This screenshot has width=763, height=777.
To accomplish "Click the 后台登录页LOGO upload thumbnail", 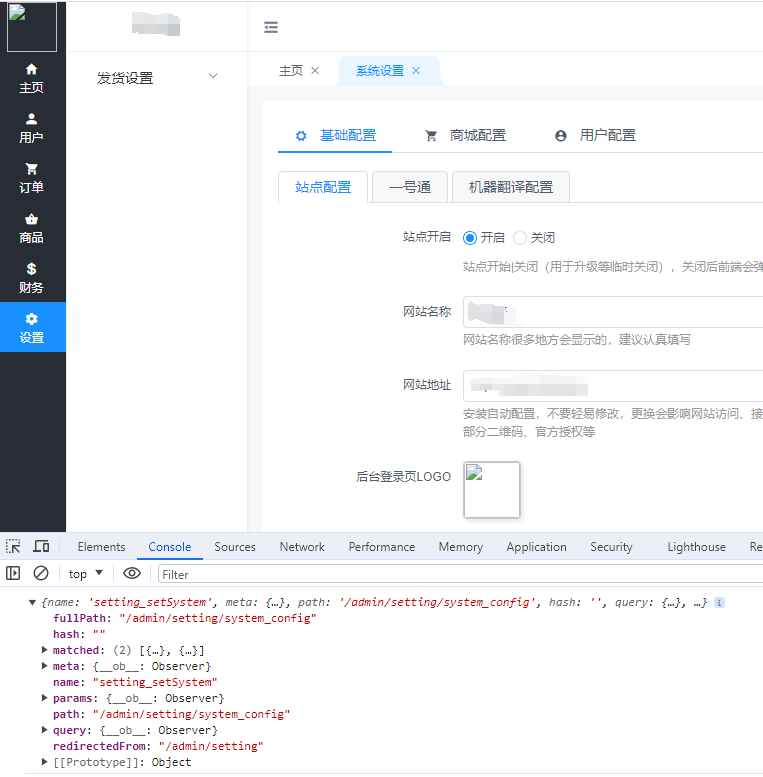I will tap(491, 490).
